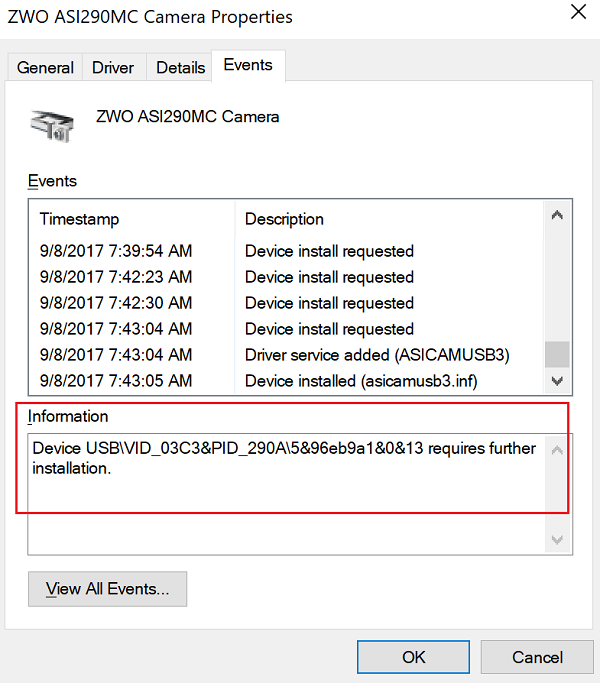600x683 pixels.
Task: Click the Information text about further installation
Action: click(x=284, y=458)
